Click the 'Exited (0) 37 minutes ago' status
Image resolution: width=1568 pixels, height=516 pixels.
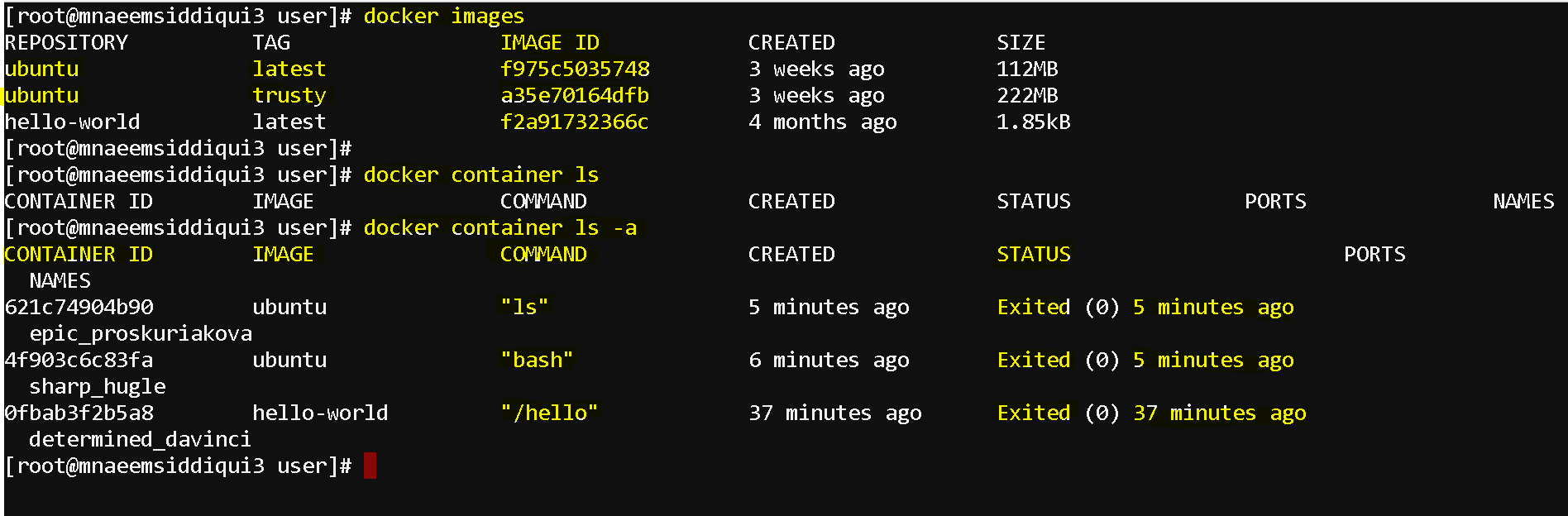pos(1152,413)
